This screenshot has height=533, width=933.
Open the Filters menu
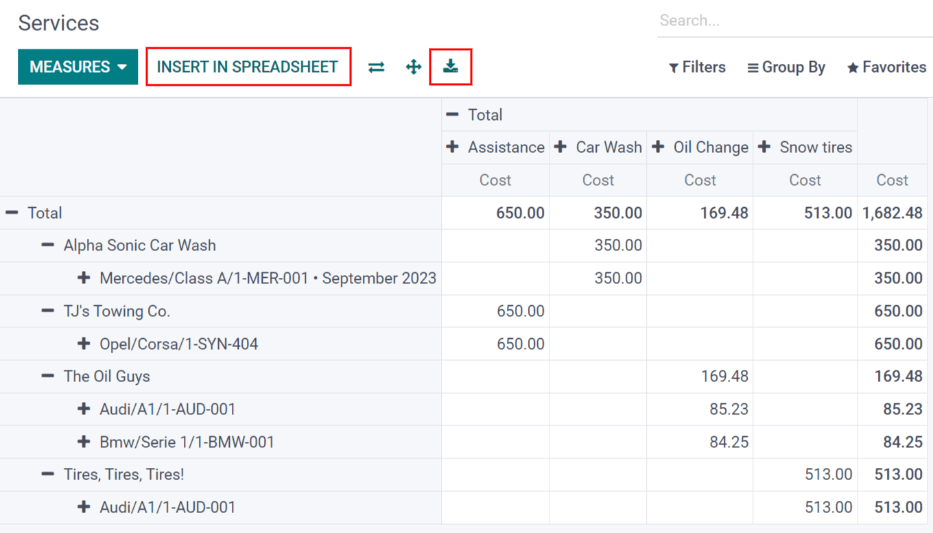(697, 67)
